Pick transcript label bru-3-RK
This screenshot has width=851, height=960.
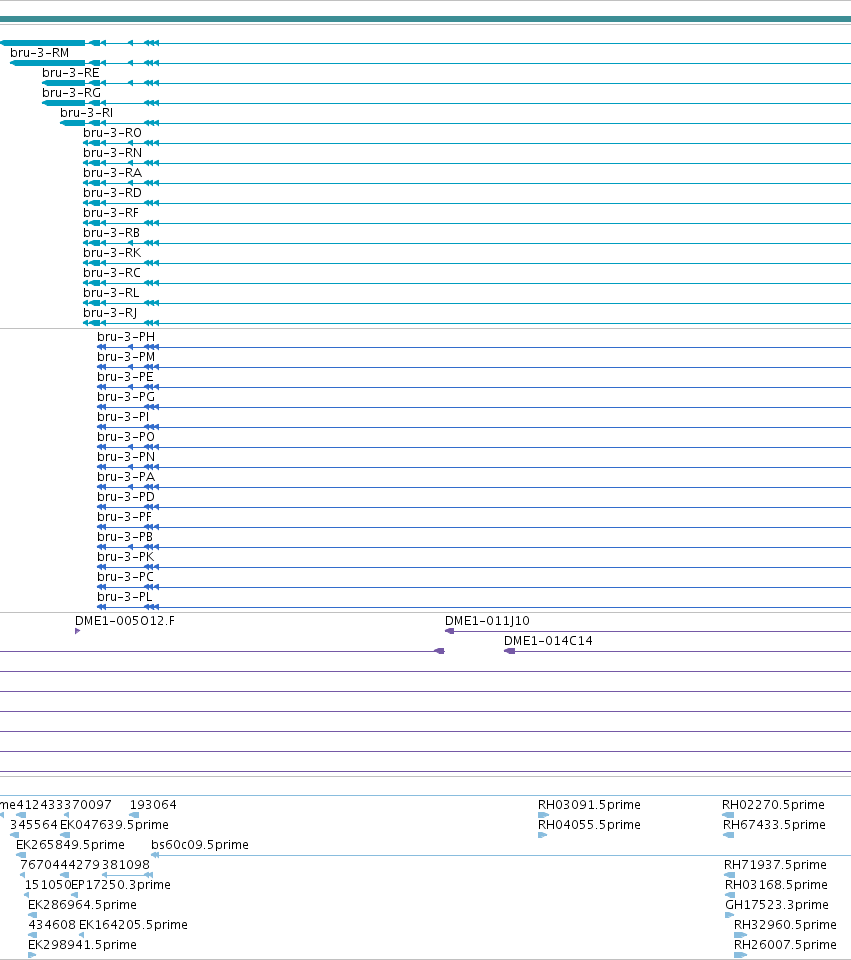112,253
